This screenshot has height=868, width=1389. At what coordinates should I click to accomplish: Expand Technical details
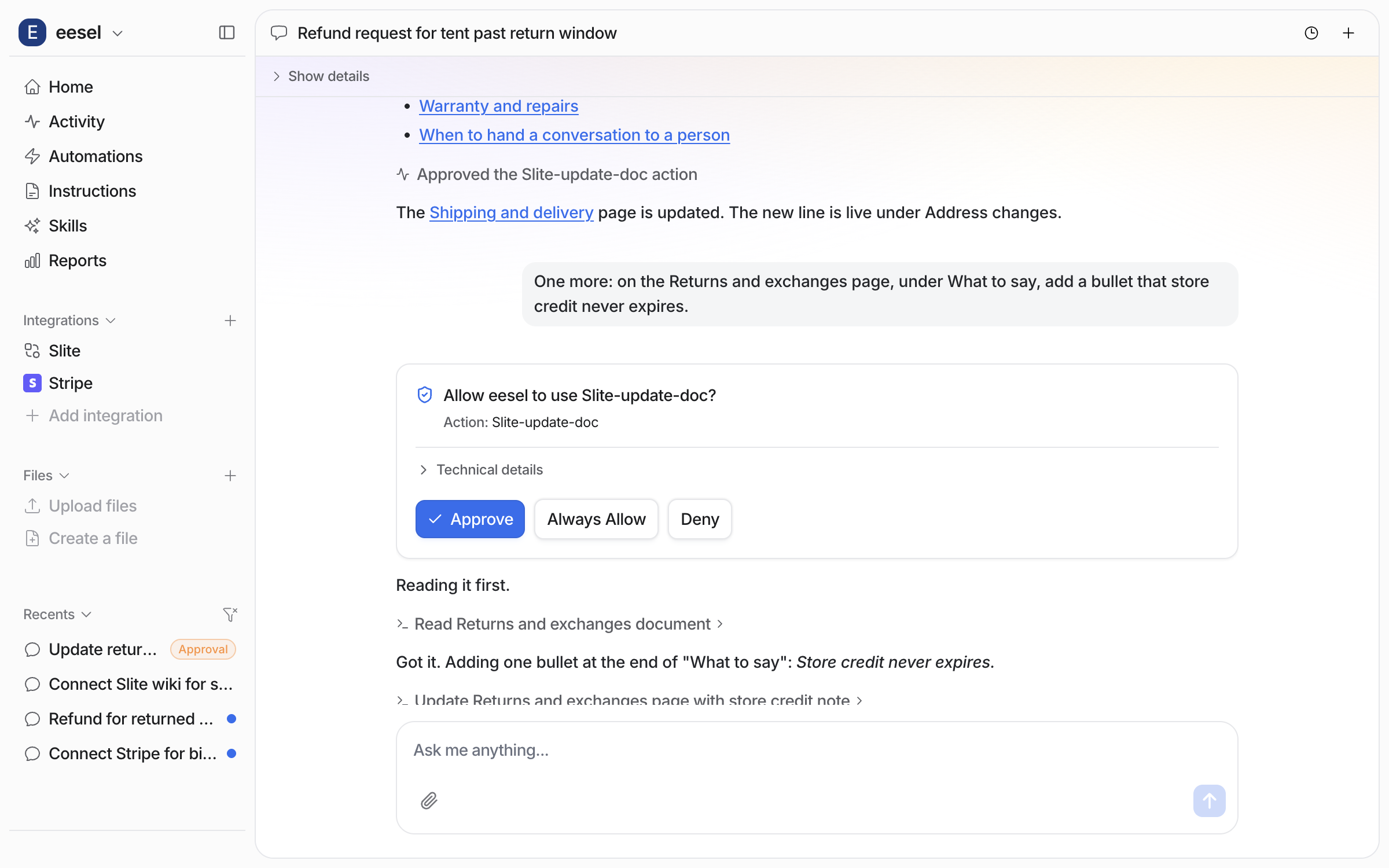480,469
